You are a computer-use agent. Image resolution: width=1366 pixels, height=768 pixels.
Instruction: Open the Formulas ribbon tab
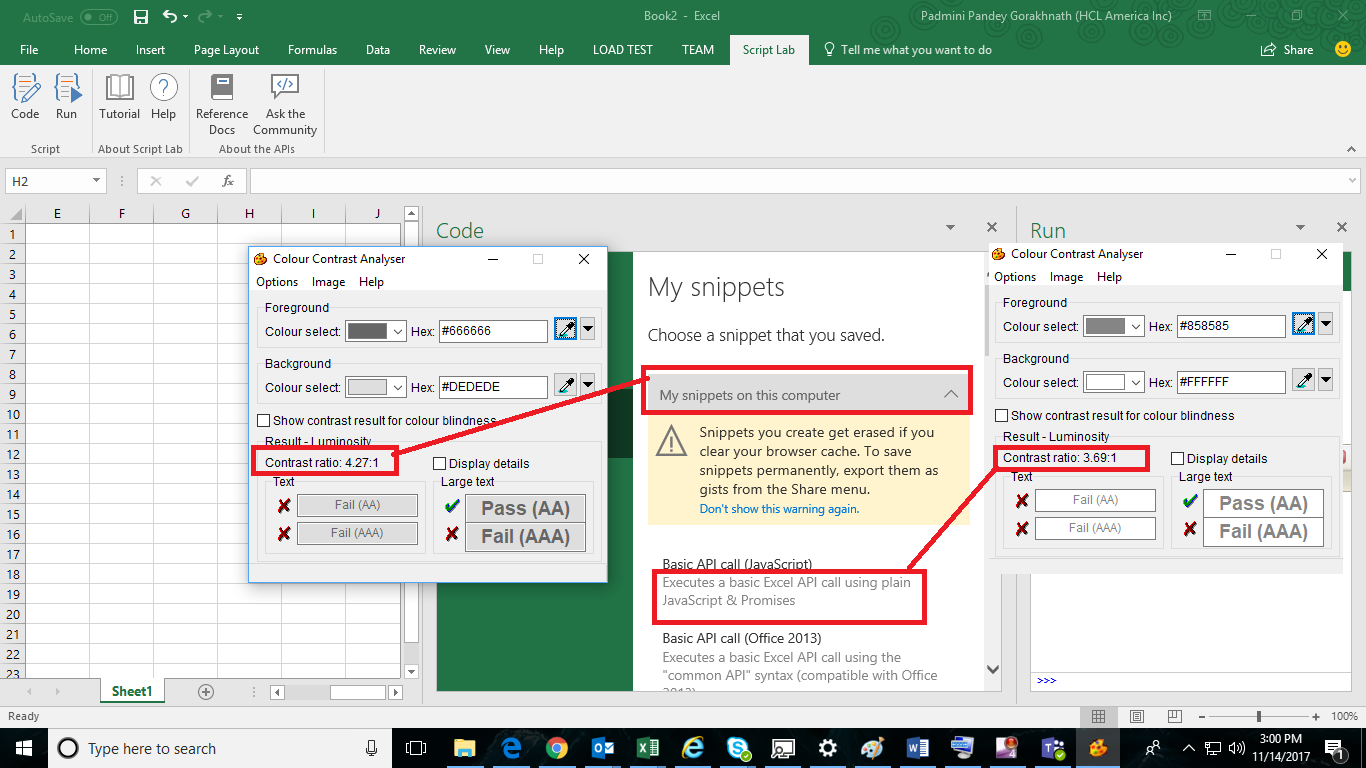313,49
